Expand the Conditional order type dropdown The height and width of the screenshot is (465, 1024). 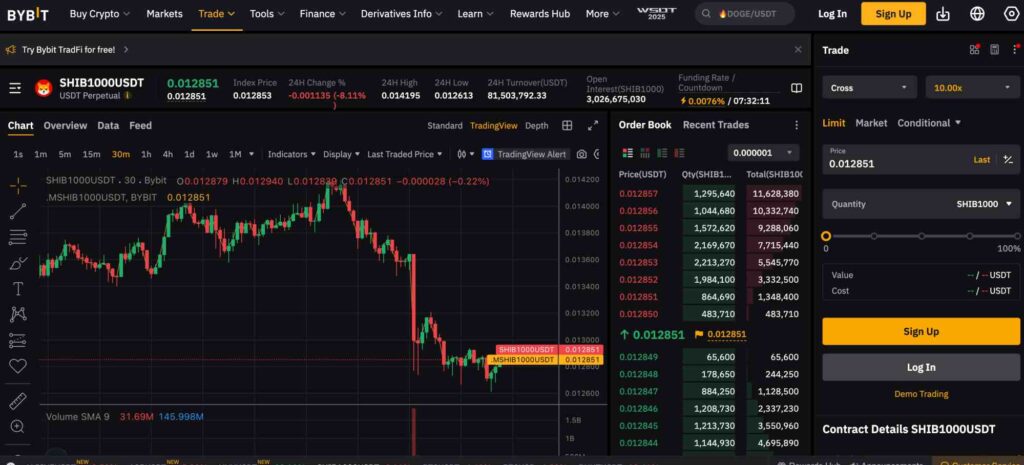click(929, 123)
